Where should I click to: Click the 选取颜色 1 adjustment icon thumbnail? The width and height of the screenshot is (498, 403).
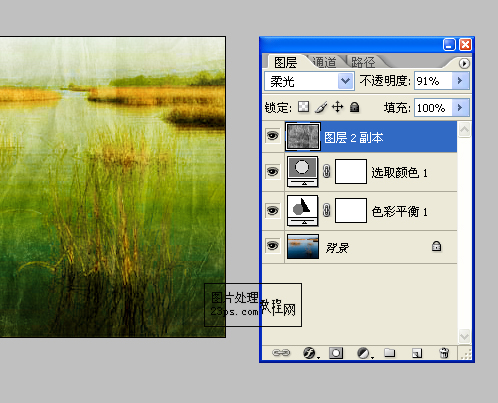tap(303, 172)
